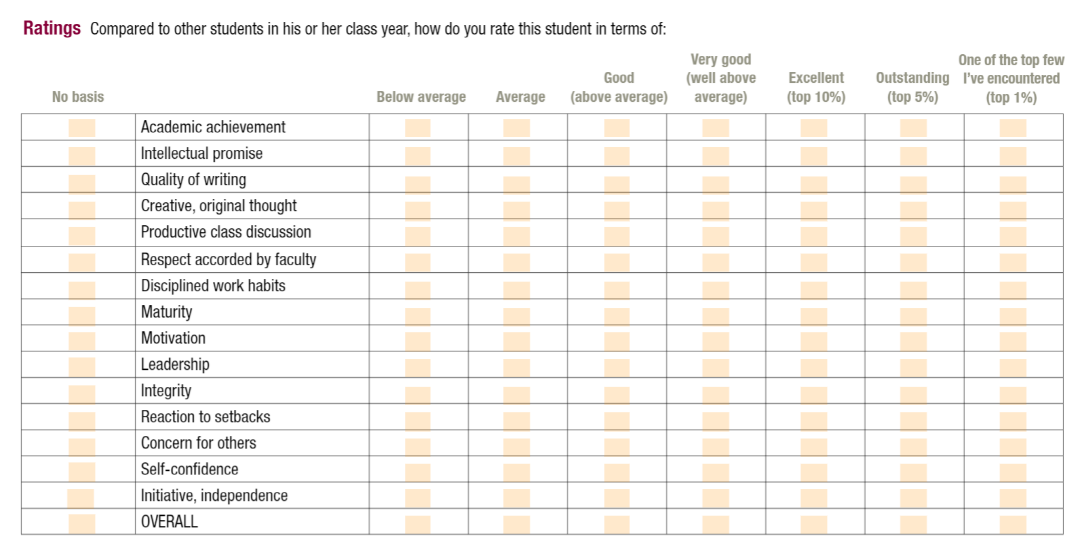Check Excellent (top 10%) for Academic achievement

click(814, 128)
